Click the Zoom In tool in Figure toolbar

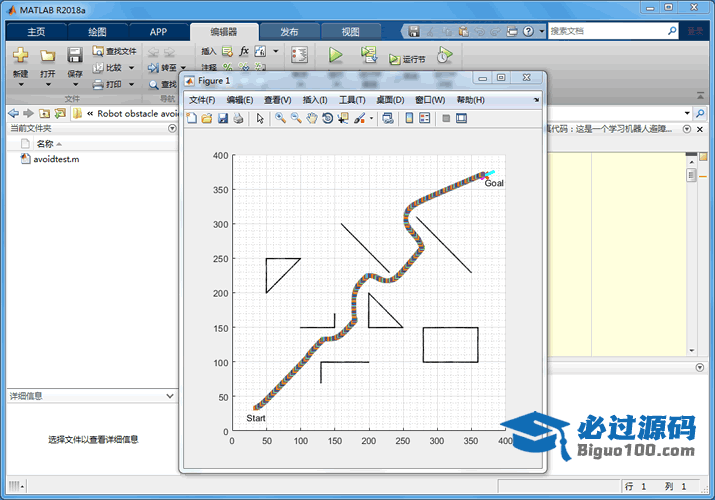click(x=280, y=118)
